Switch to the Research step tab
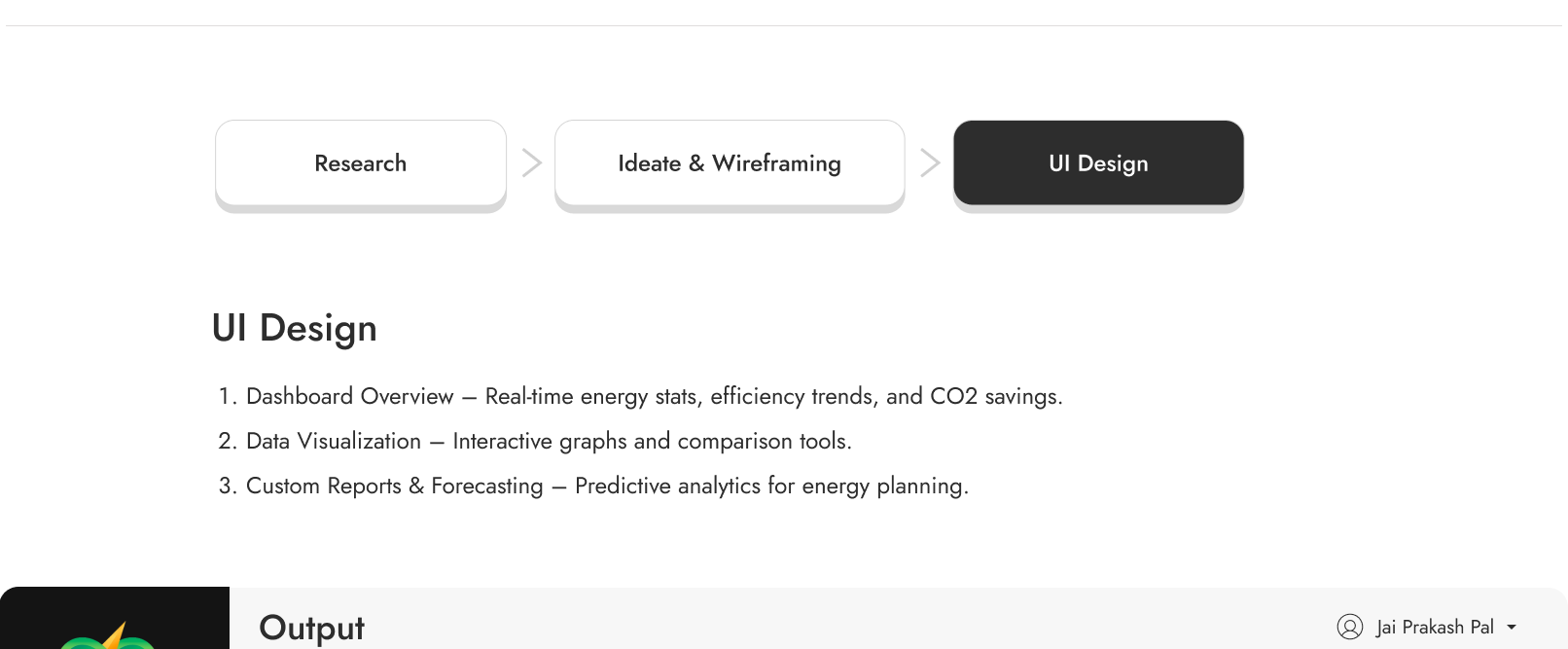Image resolution: width=1568 pixels, height=649 pixels. pos(361,162)
